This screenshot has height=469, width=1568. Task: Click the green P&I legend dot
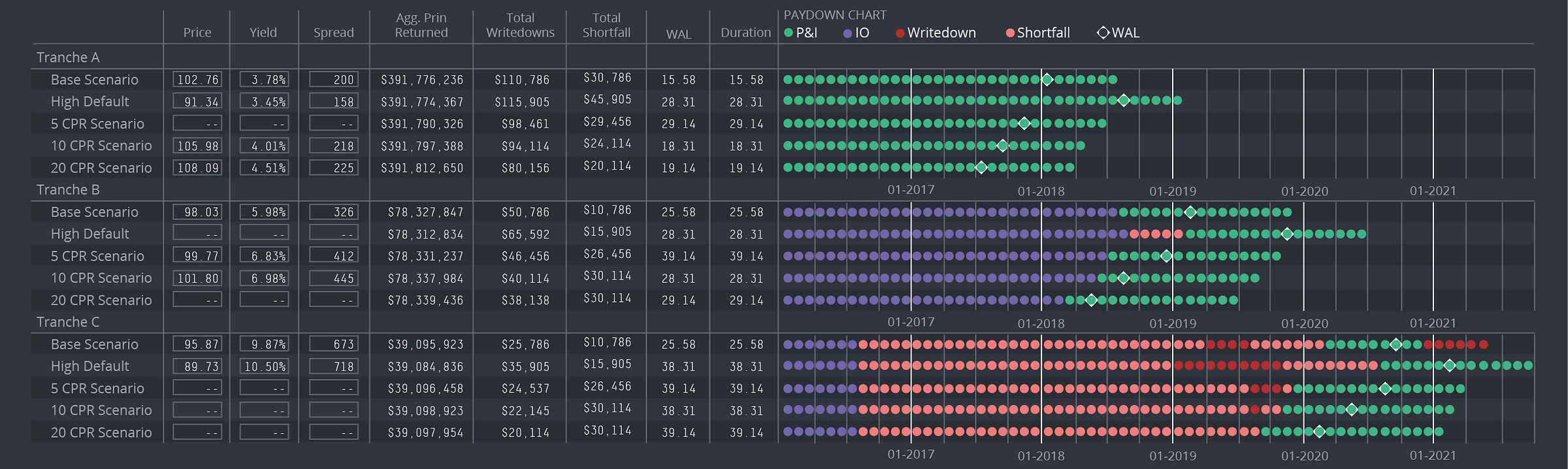pyautogui.click(x=789, y=33)
